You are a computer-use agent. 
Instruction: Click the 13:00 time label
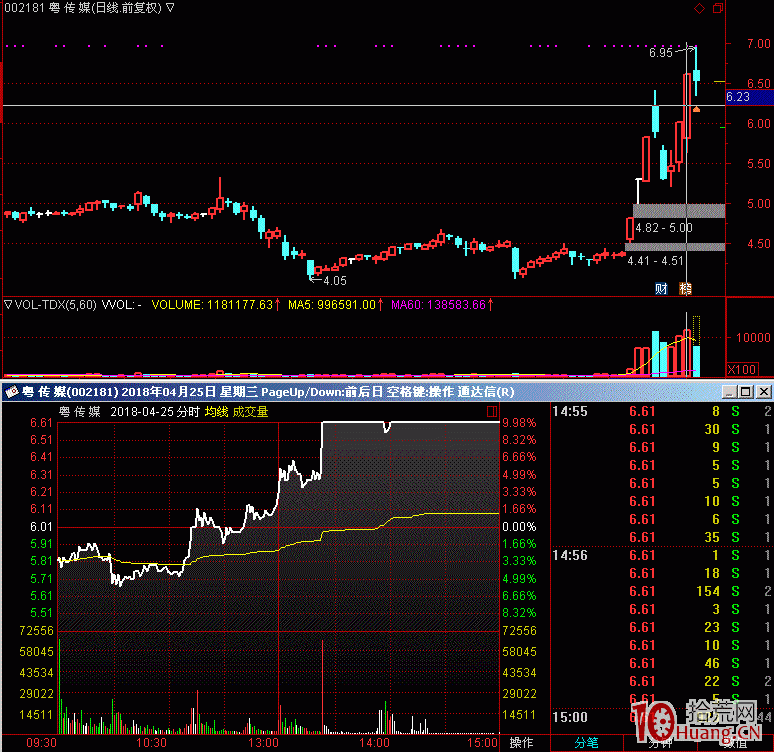(x=263, y=743)
